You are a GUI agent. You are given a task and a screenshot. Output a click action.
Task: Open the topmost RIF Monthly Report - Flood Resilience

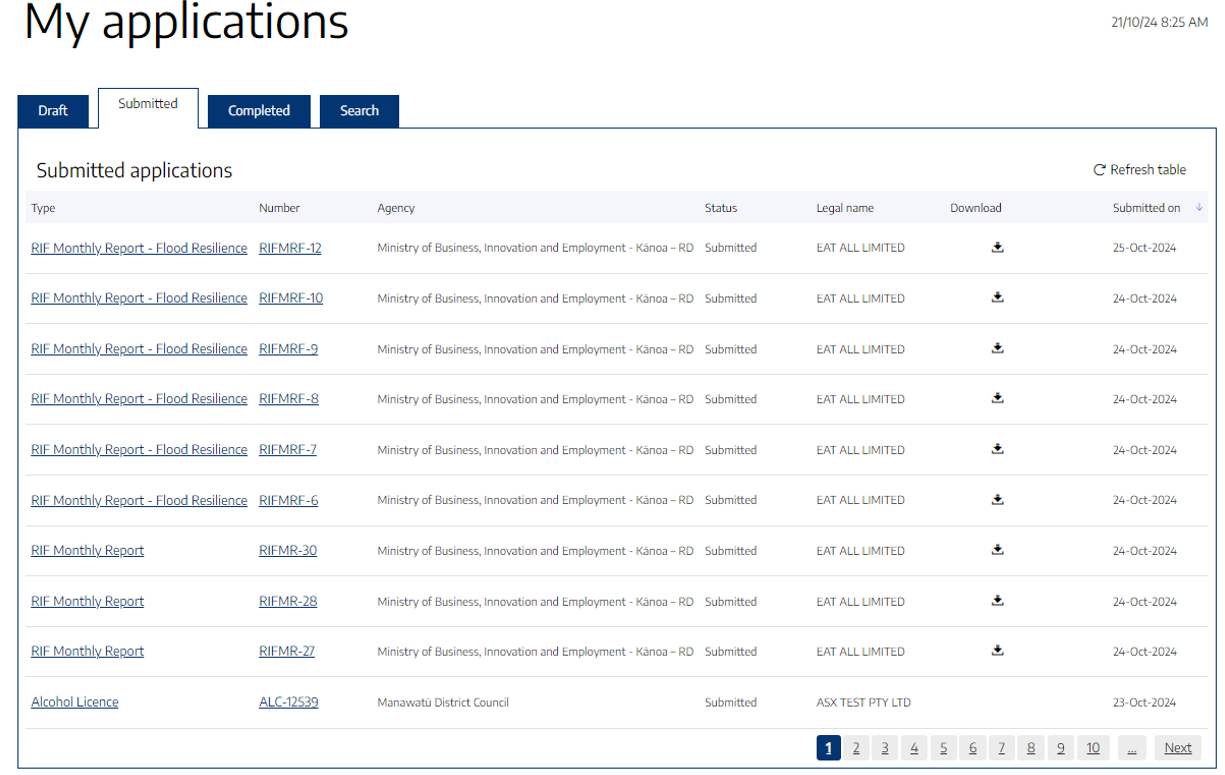point(139,247)
